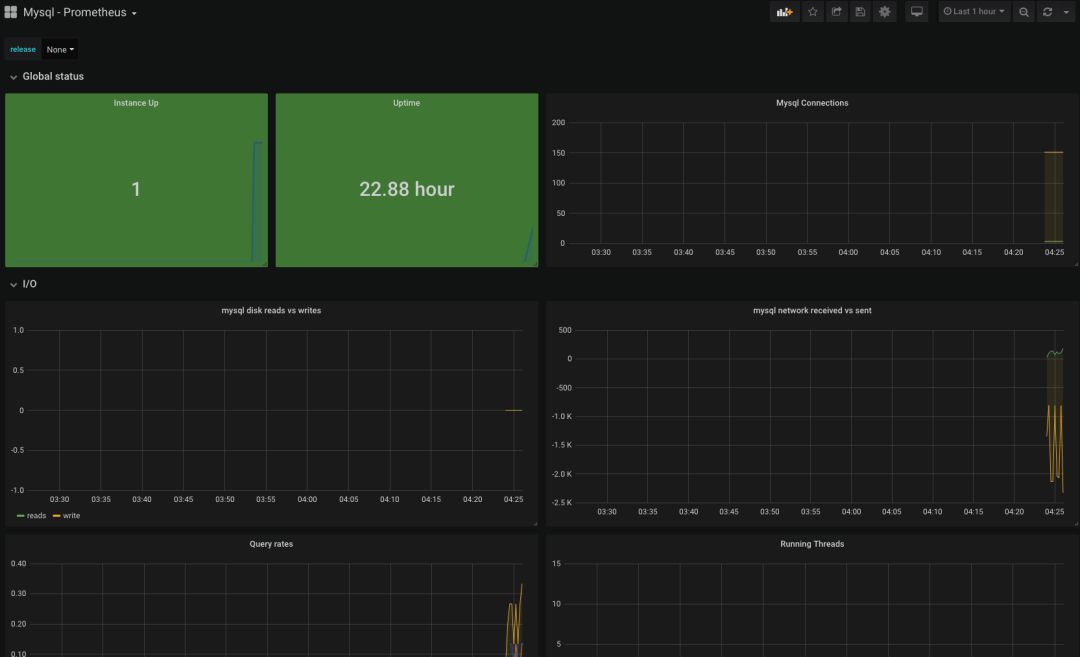Star this dashboard as favorite

[813, 12]
